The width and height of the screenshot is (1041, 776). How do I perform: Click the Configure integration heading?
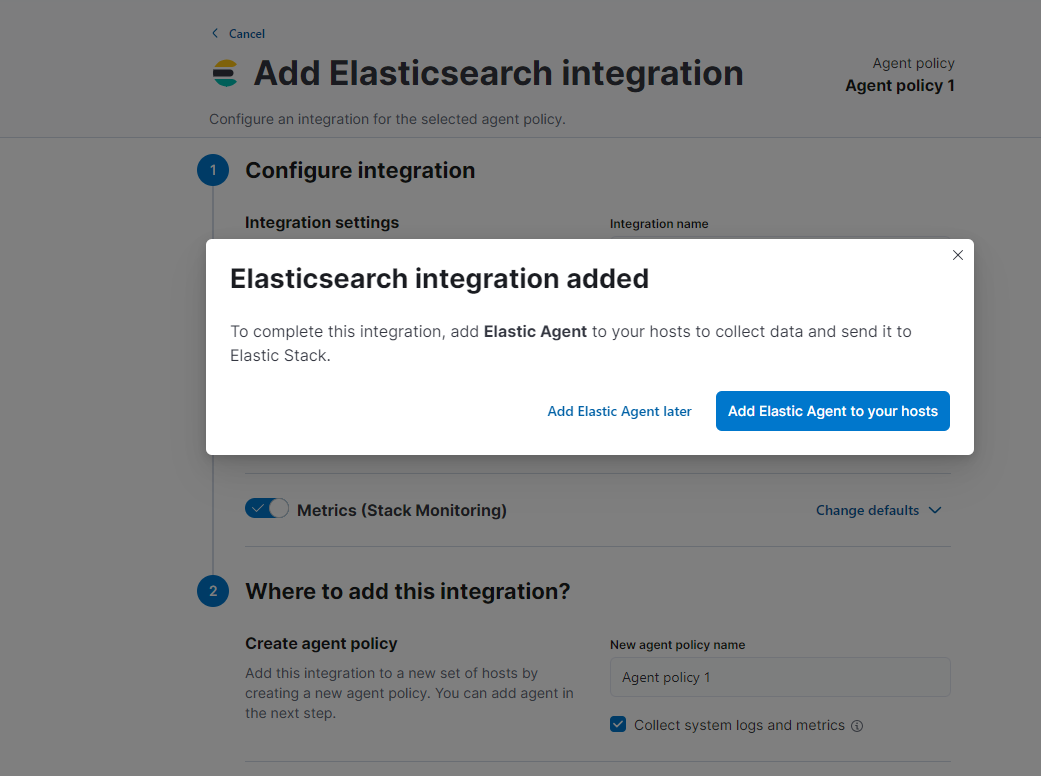[x=360, y=171]
